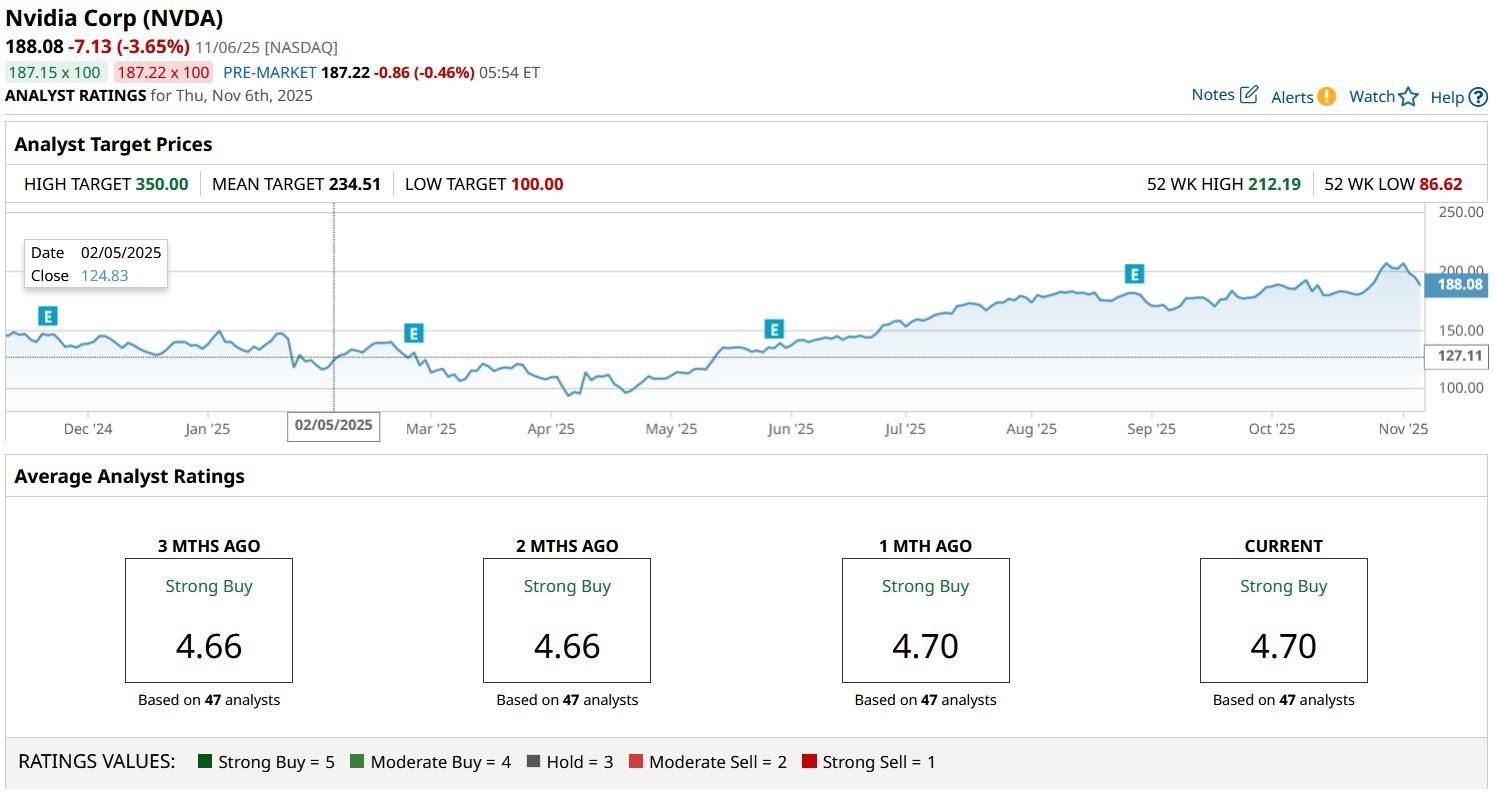Screen dimensions: 1495x796
Task: Click the Moderate Buy legend swatch
Action: coord(357,762)
